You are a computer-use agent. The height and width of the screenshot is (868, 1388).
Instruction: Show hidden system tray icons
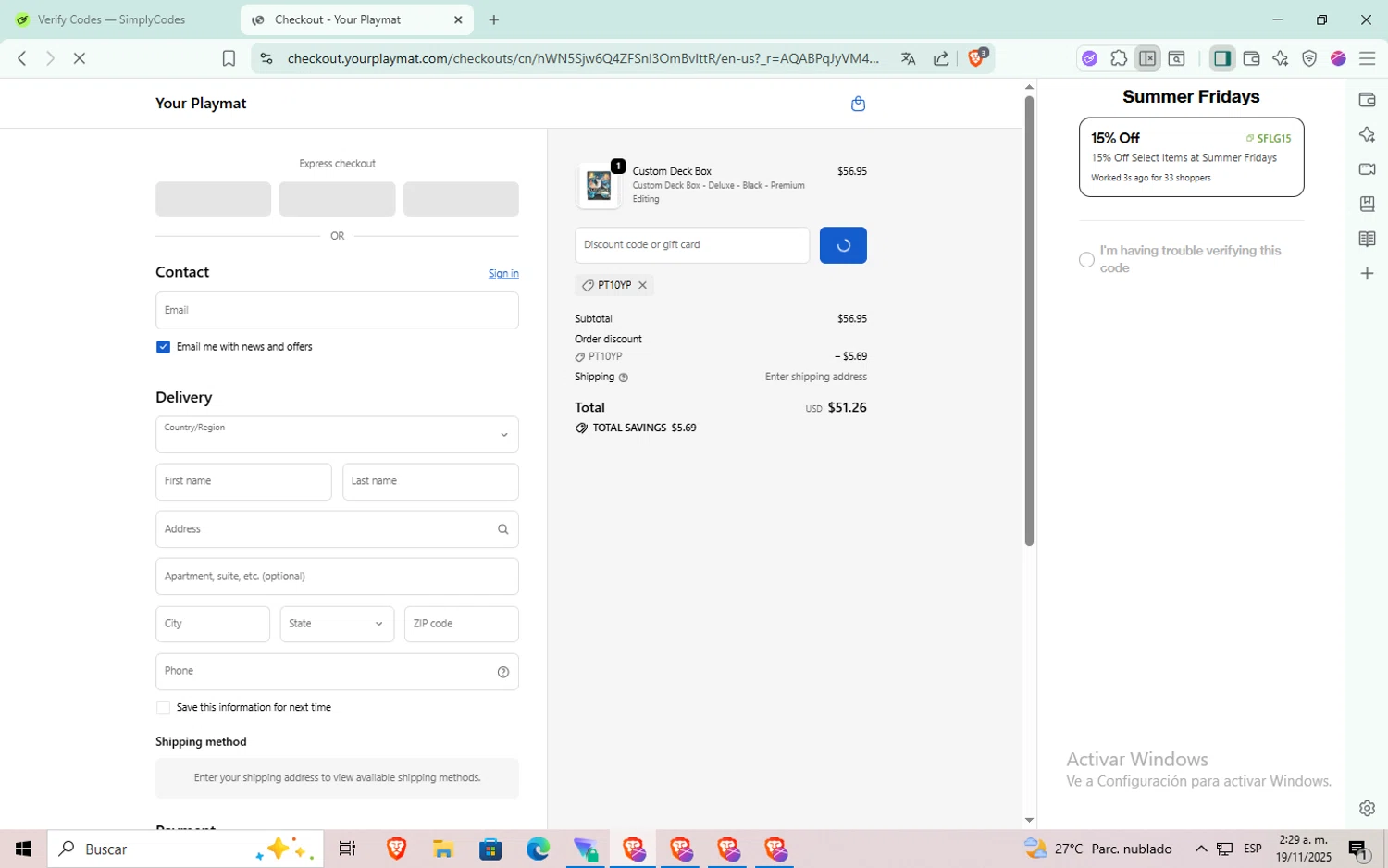1200,849
